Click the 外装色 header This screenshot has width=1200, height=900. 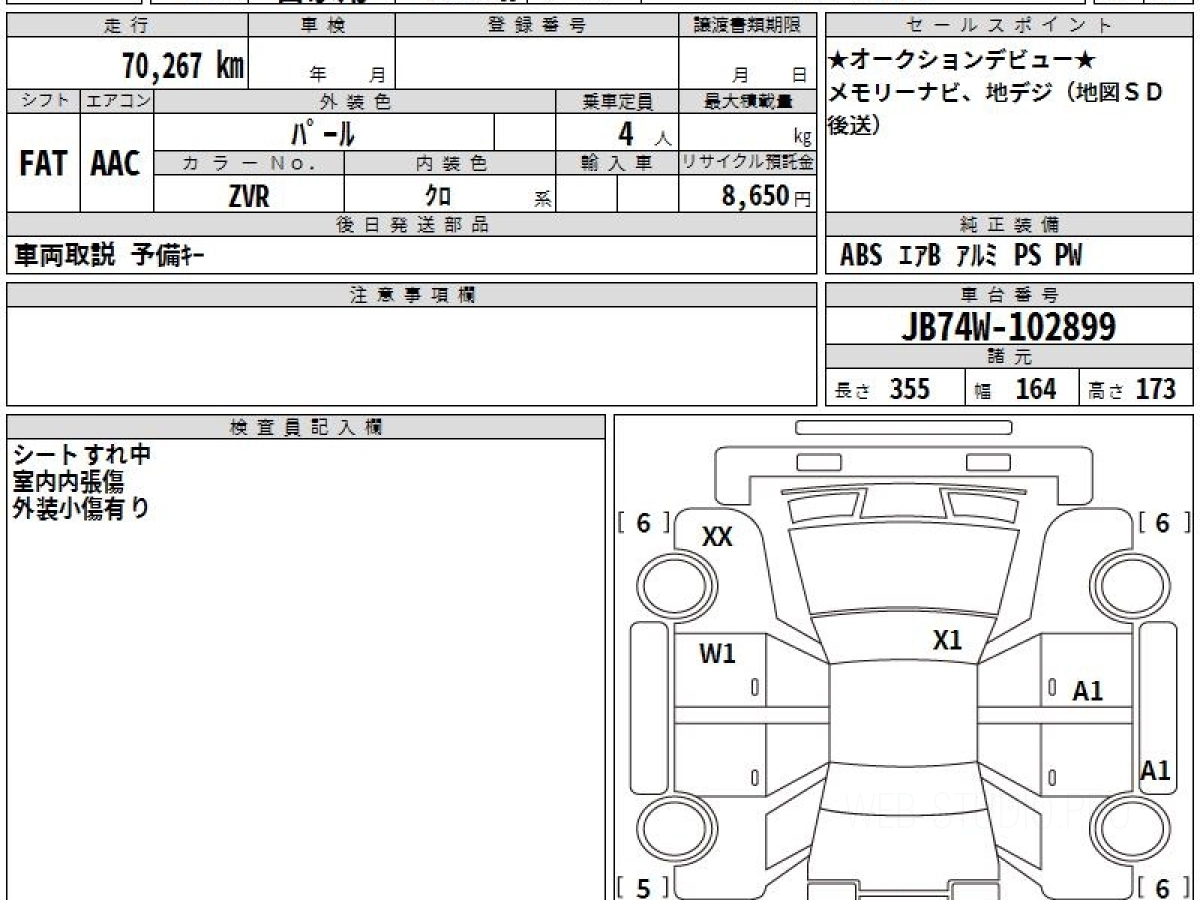(x=355, y=101)
